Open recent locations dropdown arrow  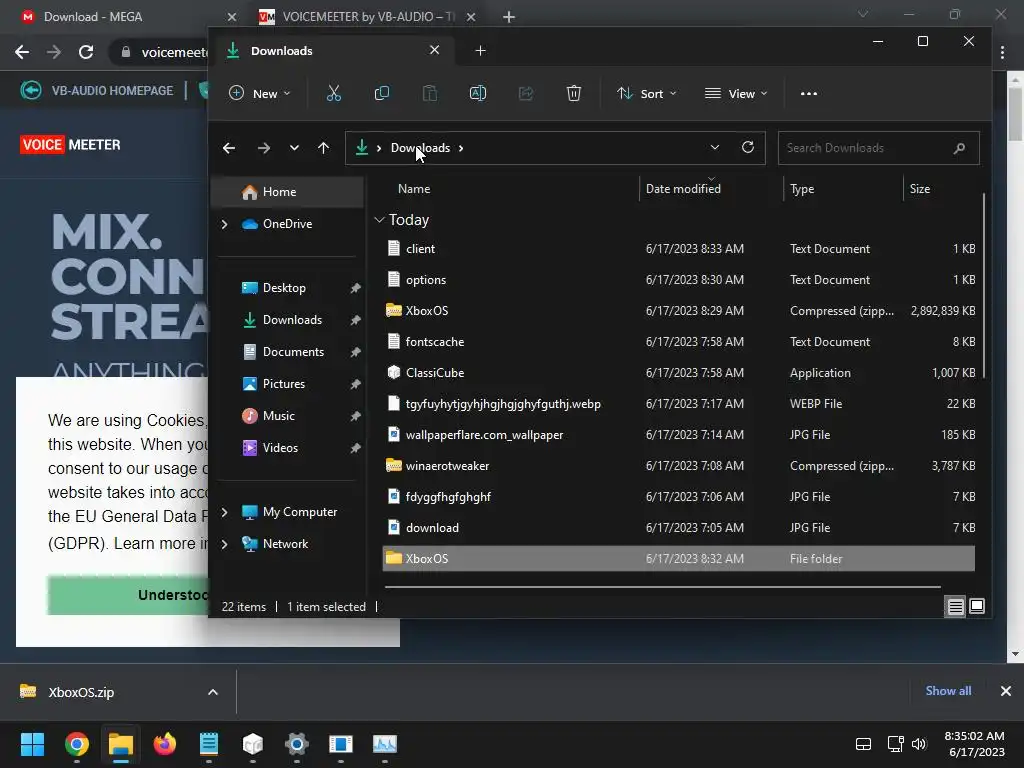pos(294,148)
